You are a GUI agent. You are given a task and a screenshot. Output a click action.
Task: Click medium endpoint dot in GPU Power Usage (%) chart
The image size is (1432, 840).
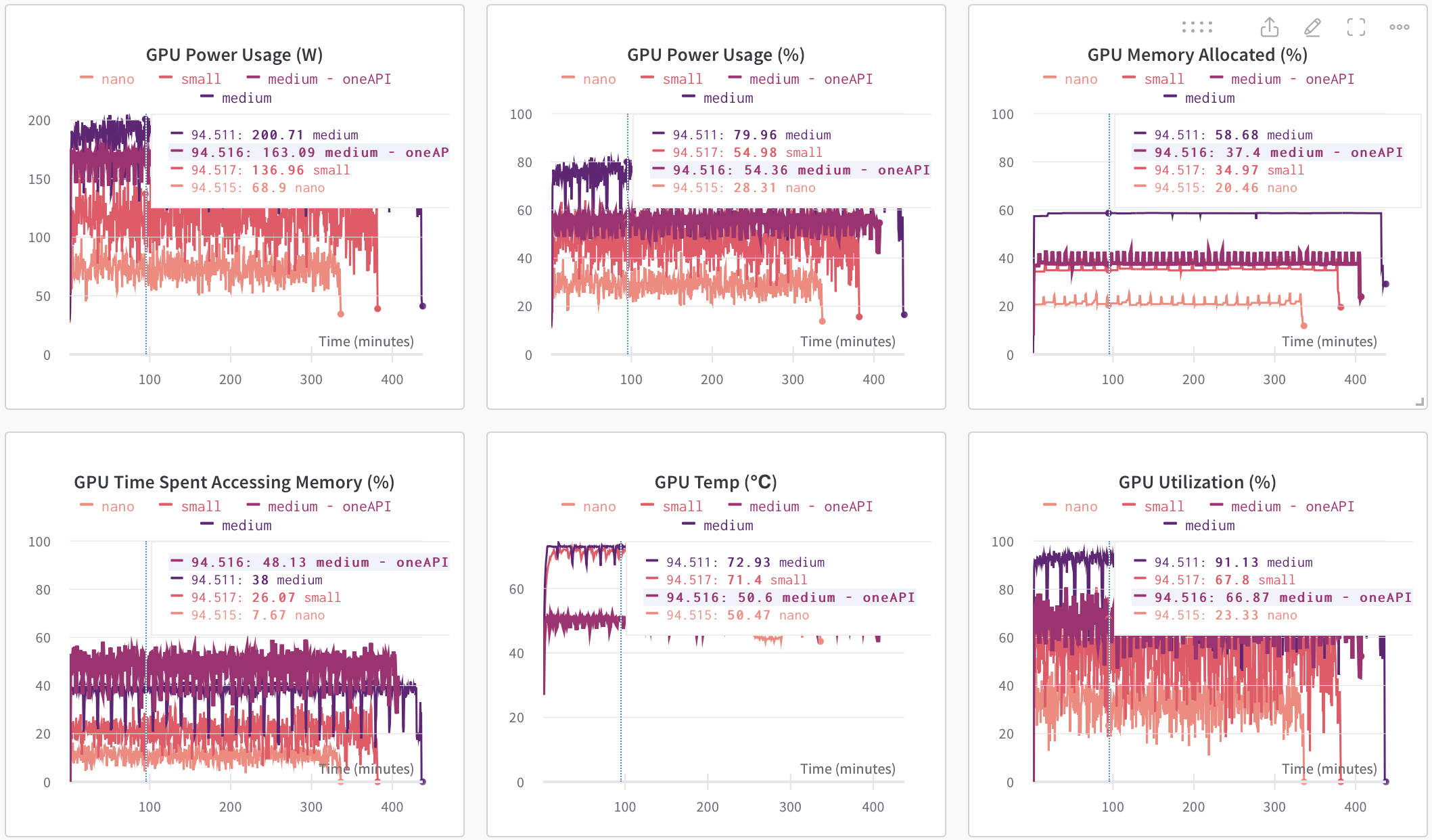click(x=904, y=314)
